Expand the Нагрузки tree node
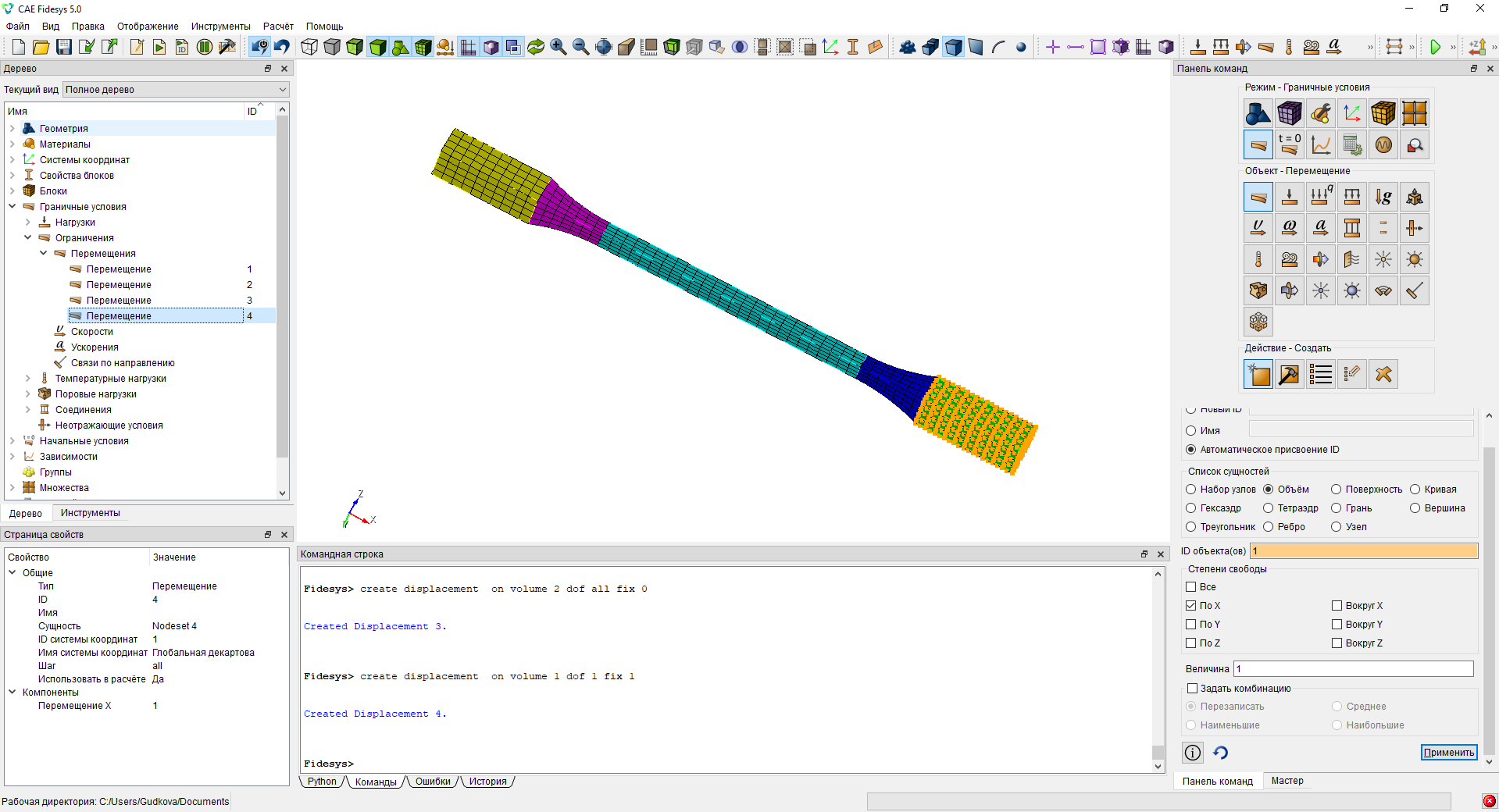This screenshot has height=812, width=1499. 28,223
